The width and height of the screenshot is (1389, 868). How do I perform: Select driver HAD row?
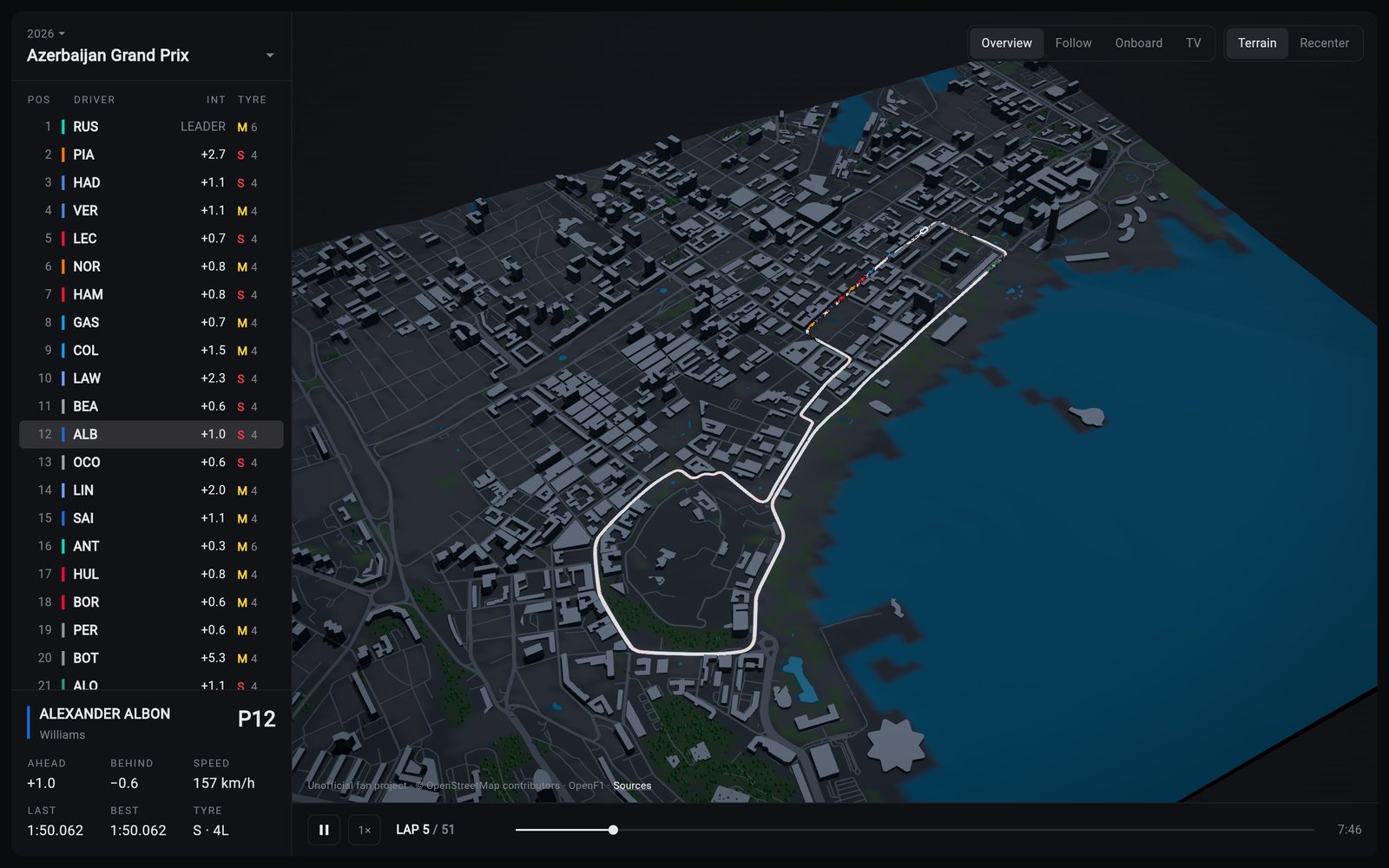[151, 182]
